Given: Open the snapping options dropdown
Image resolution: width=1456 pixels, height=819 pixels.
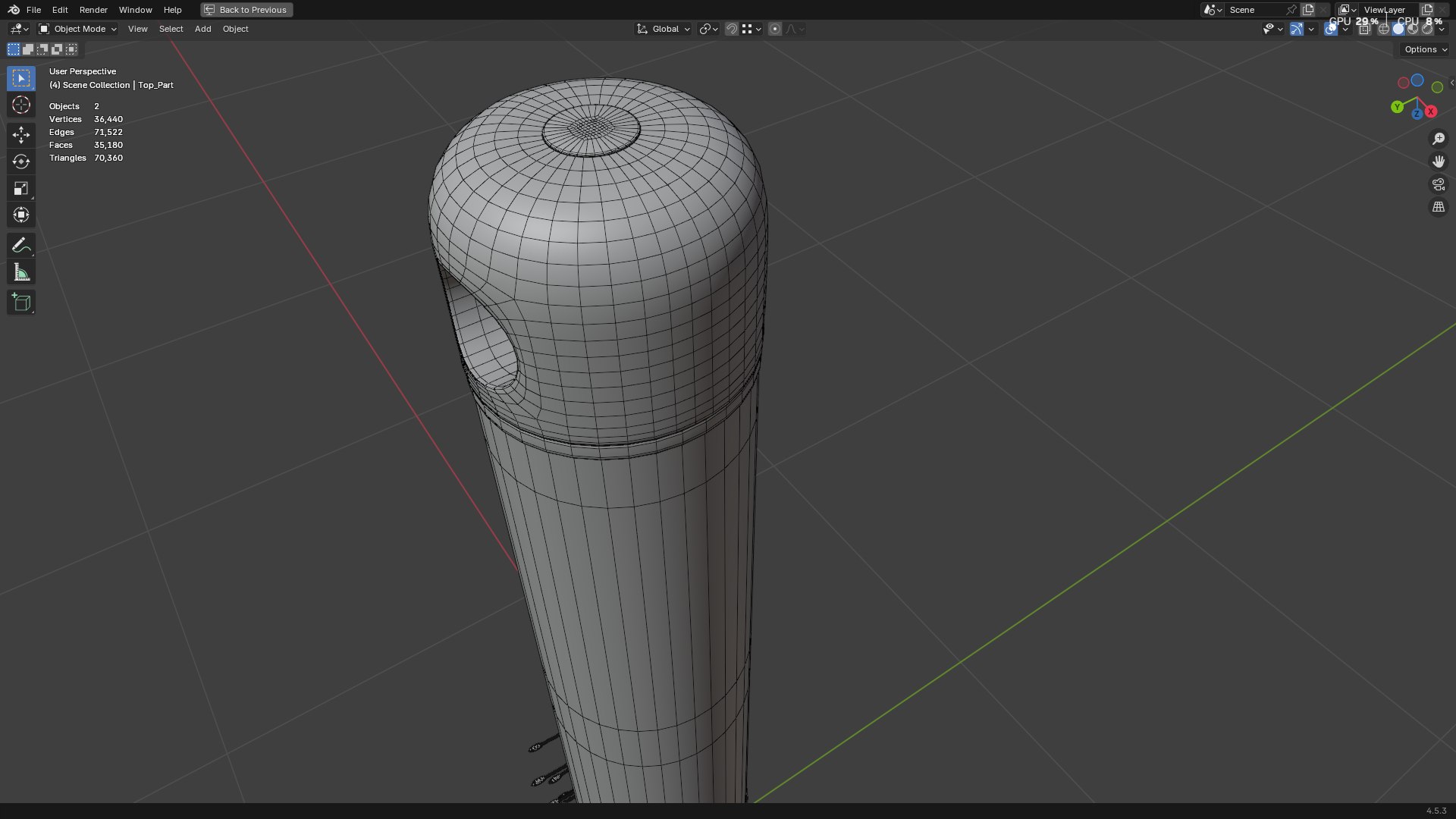Looking at the screenshot, I should (x=752, y=29).
